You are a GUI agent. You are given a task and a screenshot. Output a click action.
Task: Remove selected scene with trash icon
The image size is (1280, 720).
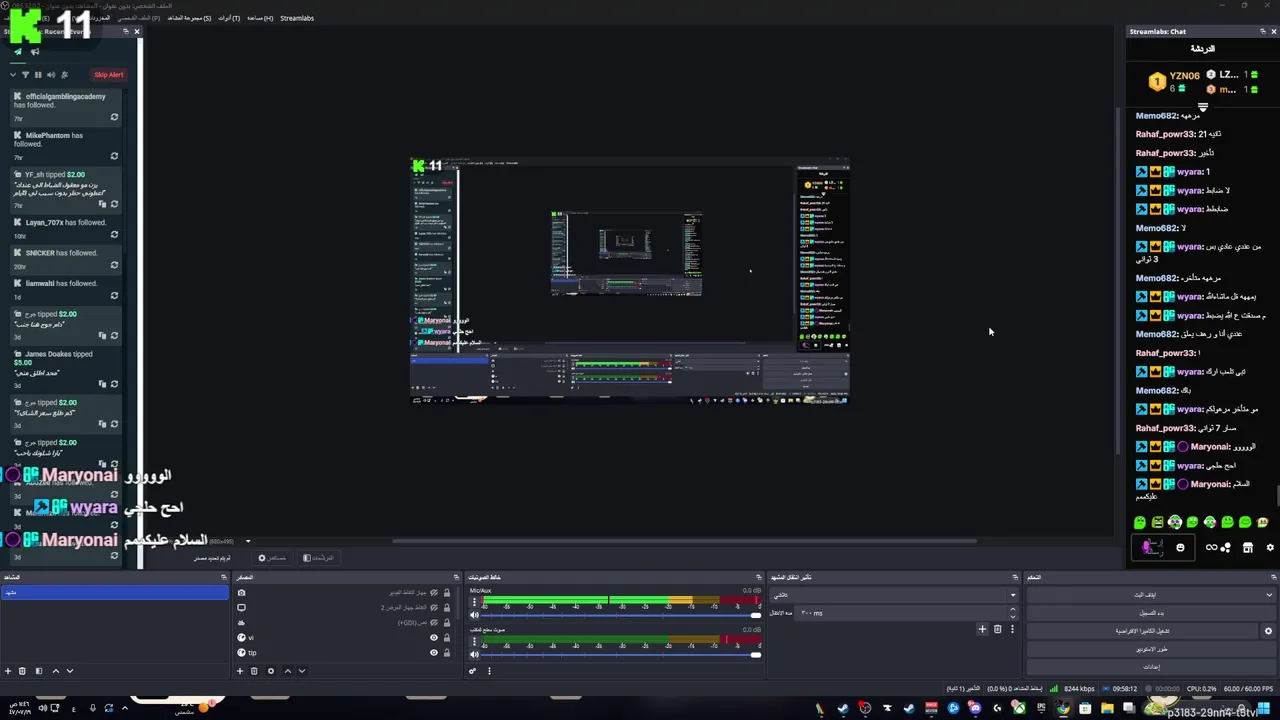coord(22,671)
